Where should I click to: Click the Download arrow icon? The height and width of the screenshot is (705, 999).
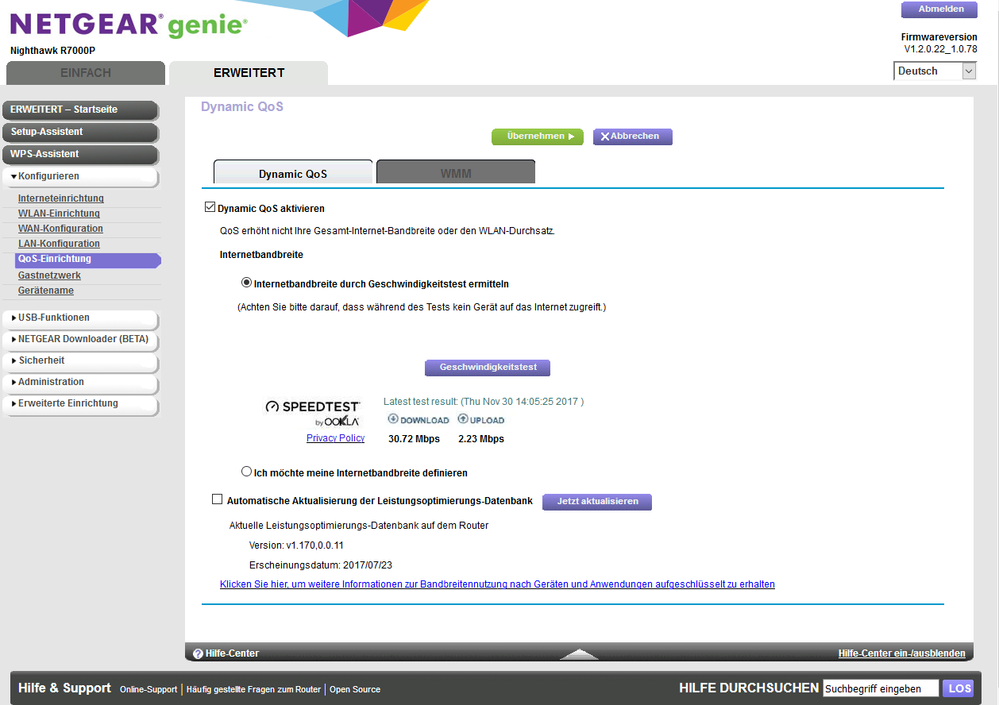pos(393,419)
